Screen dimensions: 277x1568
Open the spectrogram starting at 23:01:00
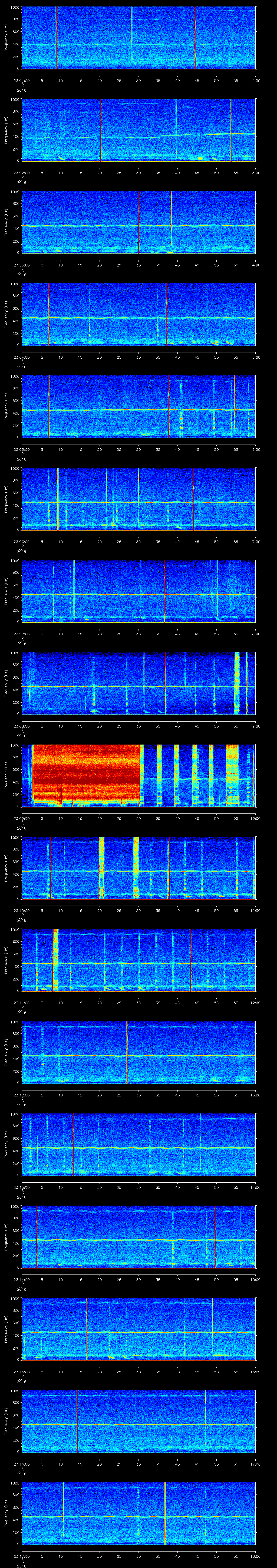138,38
